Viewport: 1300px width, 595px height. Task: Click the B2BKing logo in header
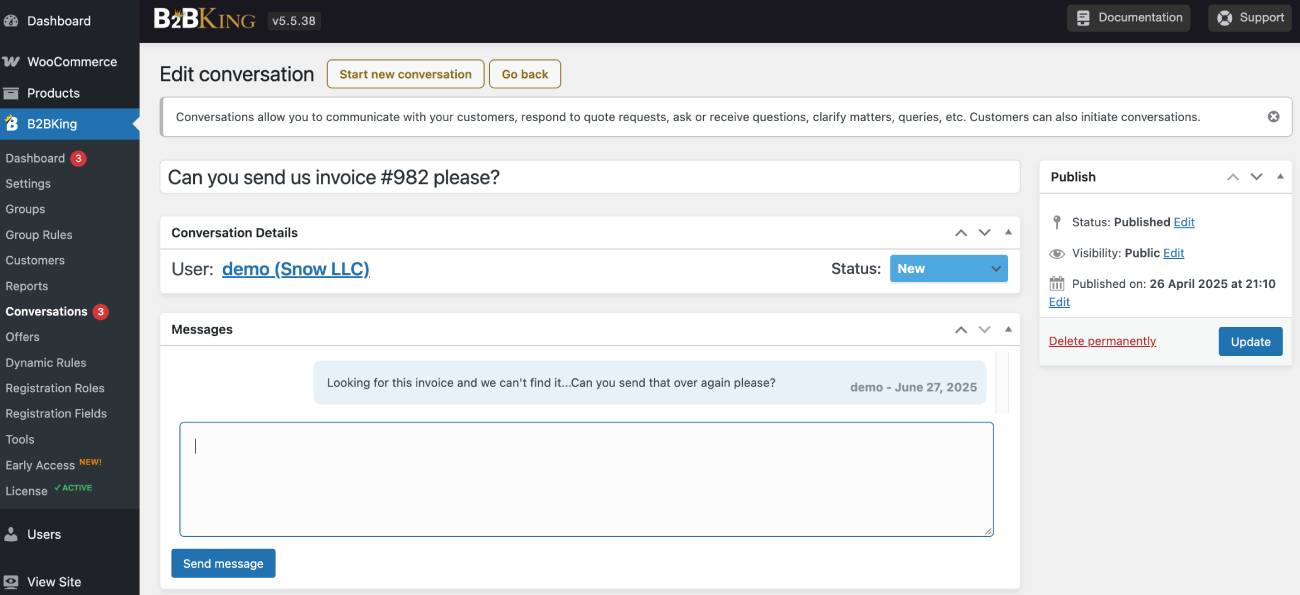point(204,18)
